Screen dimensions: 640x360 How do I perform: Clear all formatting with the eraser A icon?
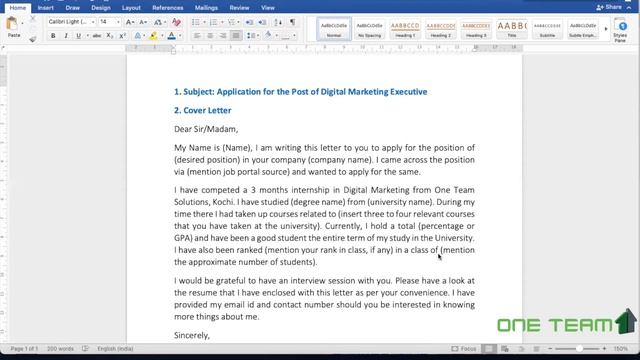click(176, 22)
